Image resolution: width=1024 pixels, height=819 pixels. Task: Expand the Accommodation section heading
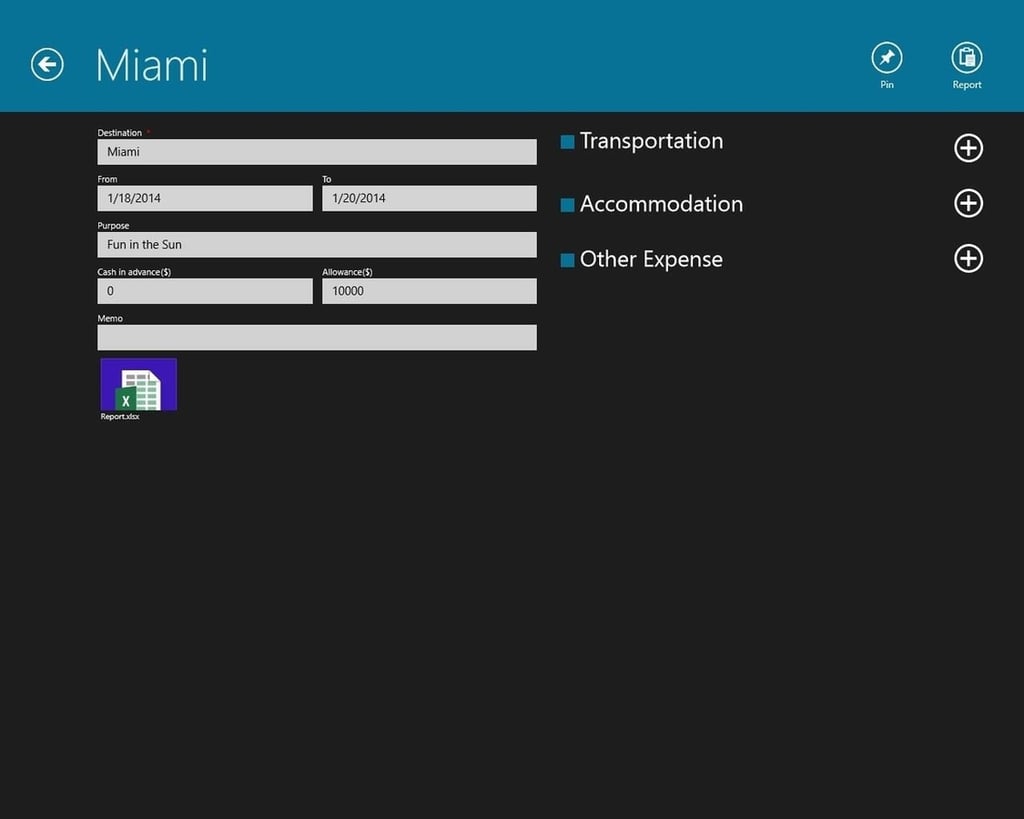tap(661, 204)
